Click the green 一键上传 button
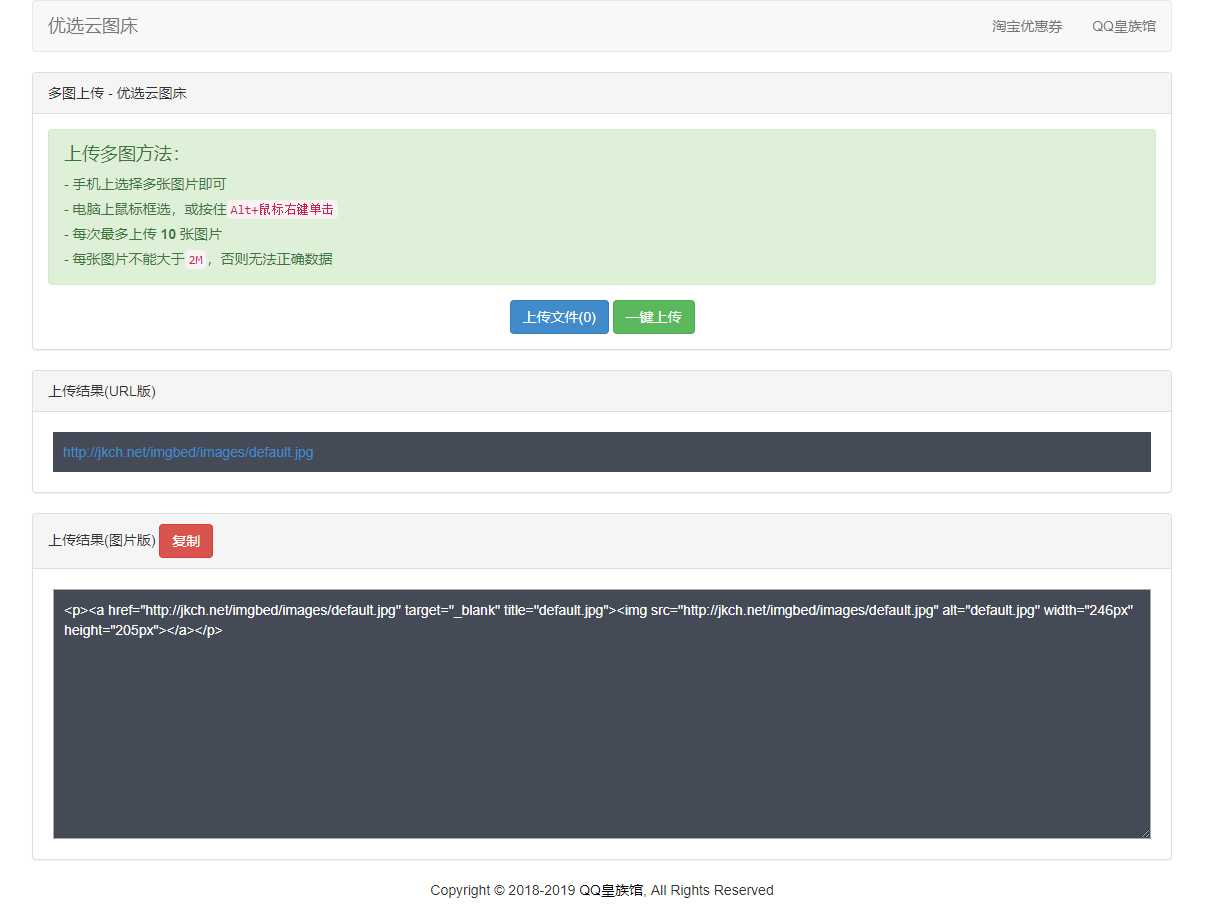 point(654,317)
